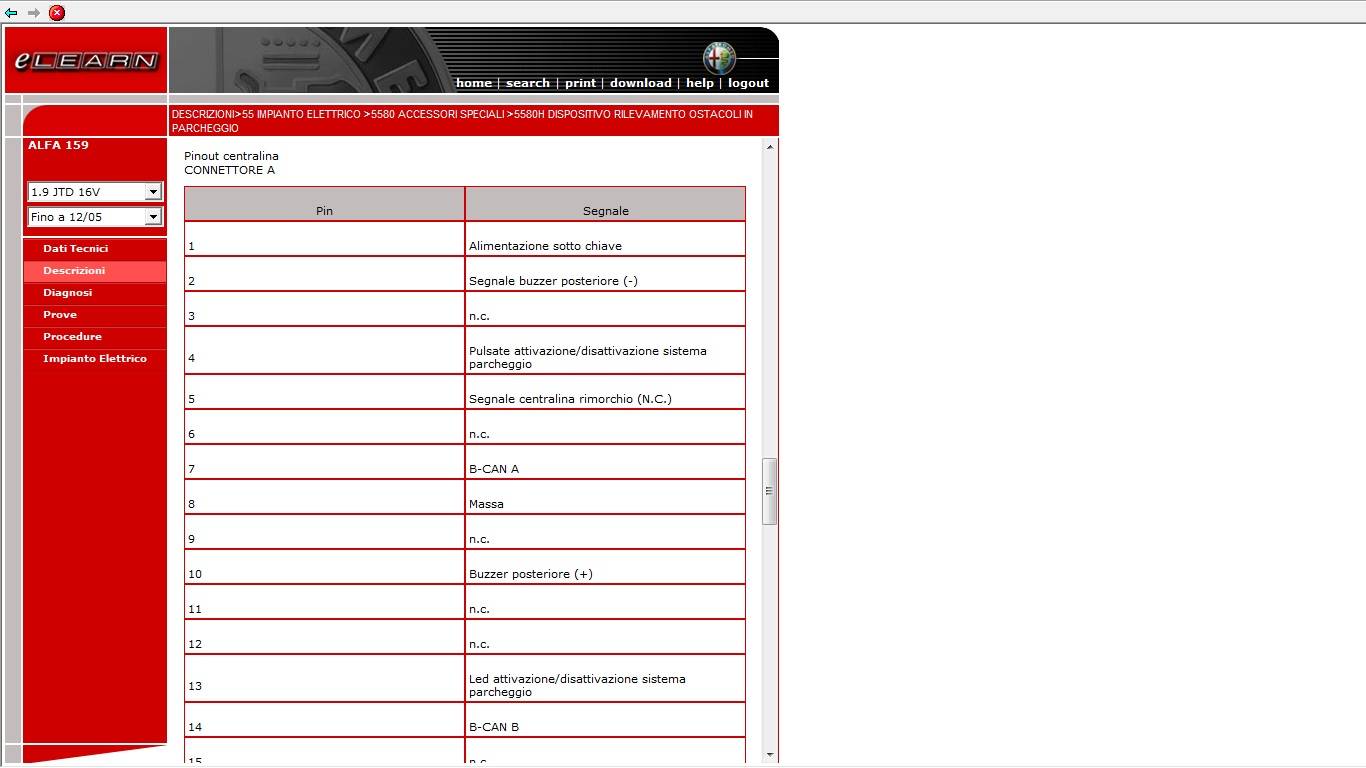Open Procedure in the sidebar
Image resolution: width=1366 pixels, height=768 pixels.
[72, 337]
